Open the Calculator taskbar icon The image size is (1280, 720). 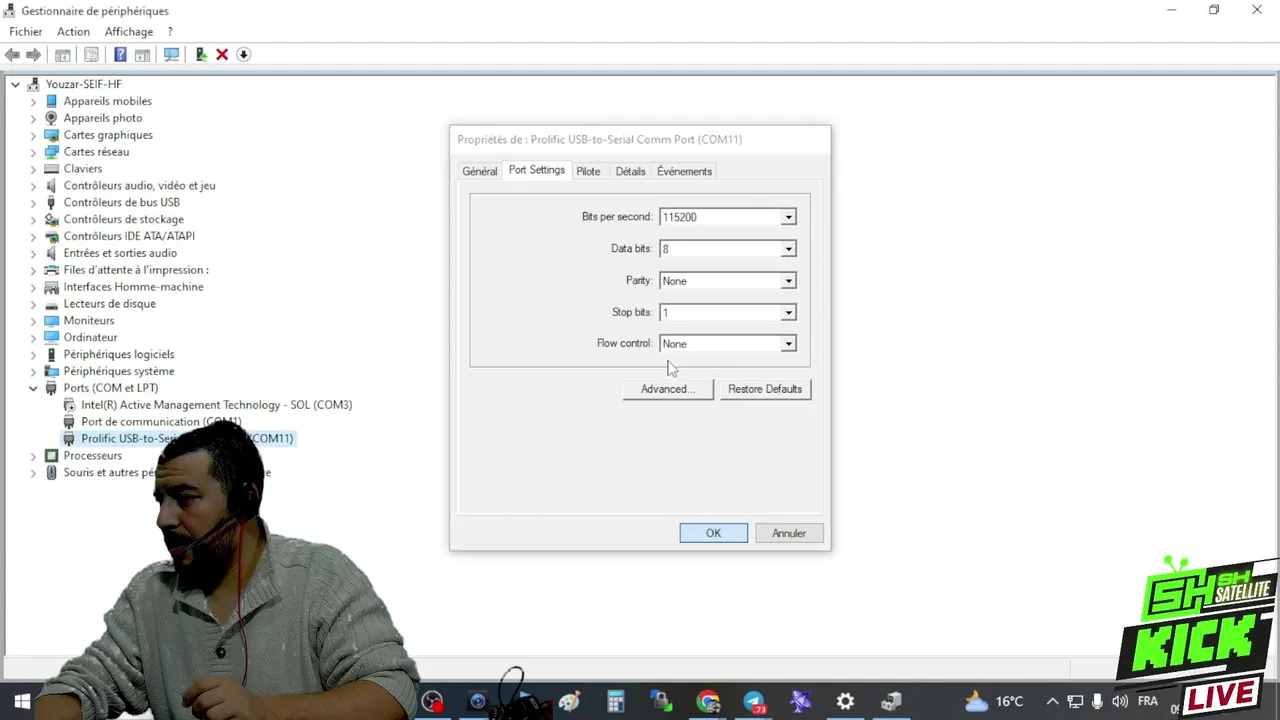point(615,702)
